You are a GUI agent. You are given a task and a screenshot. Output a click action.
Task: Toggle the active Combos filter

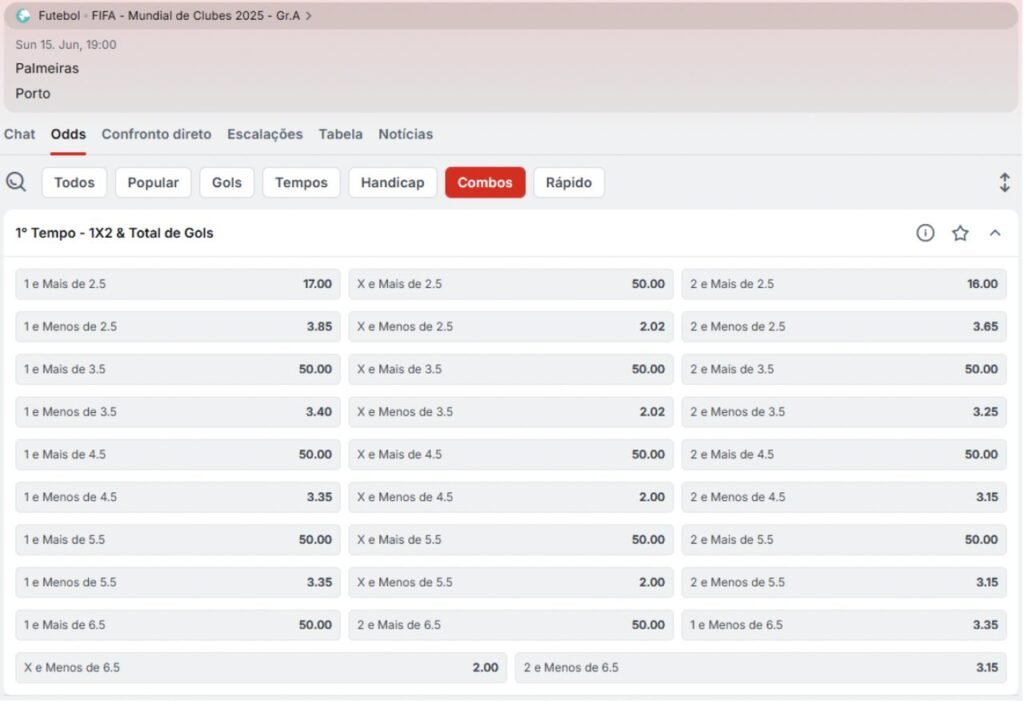[485, 182]
